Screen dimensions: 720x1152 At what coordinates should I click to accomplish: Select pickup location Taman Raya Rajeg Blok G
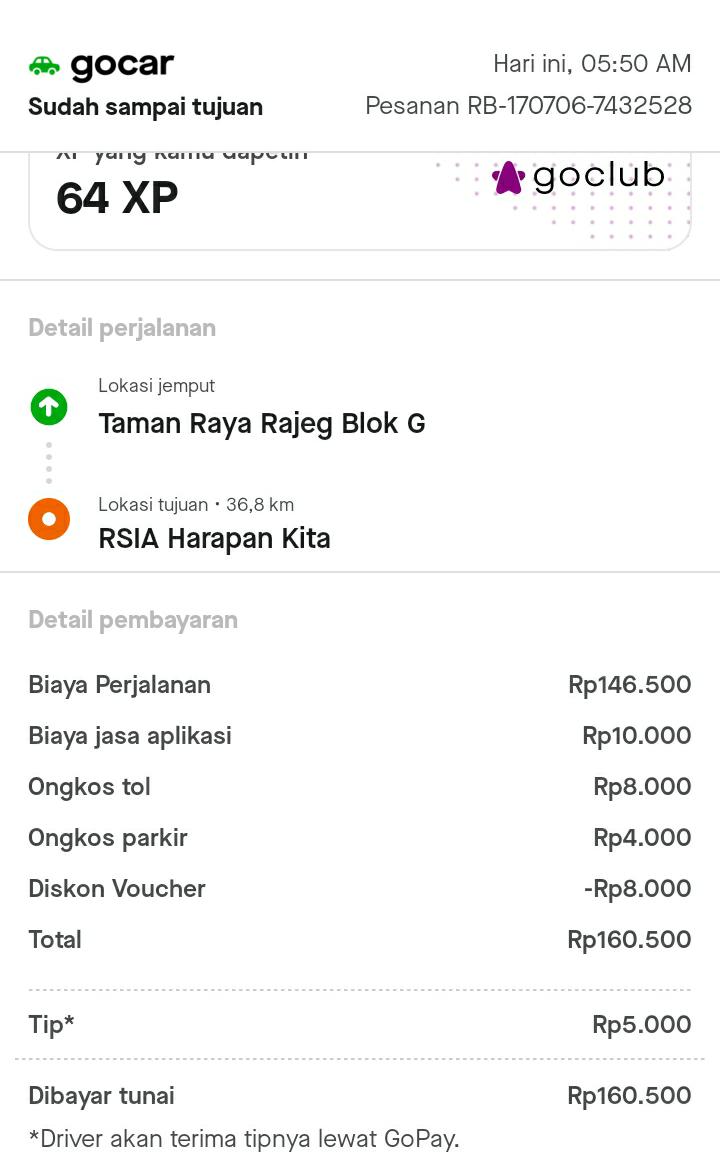tap(261, 424)
